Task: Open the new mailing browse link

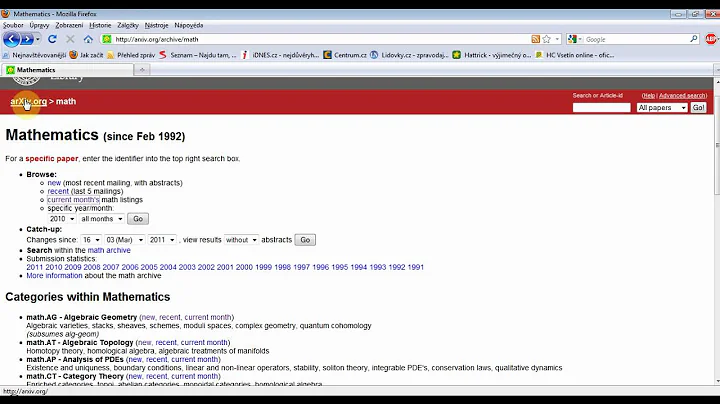Action: point(54,183)
